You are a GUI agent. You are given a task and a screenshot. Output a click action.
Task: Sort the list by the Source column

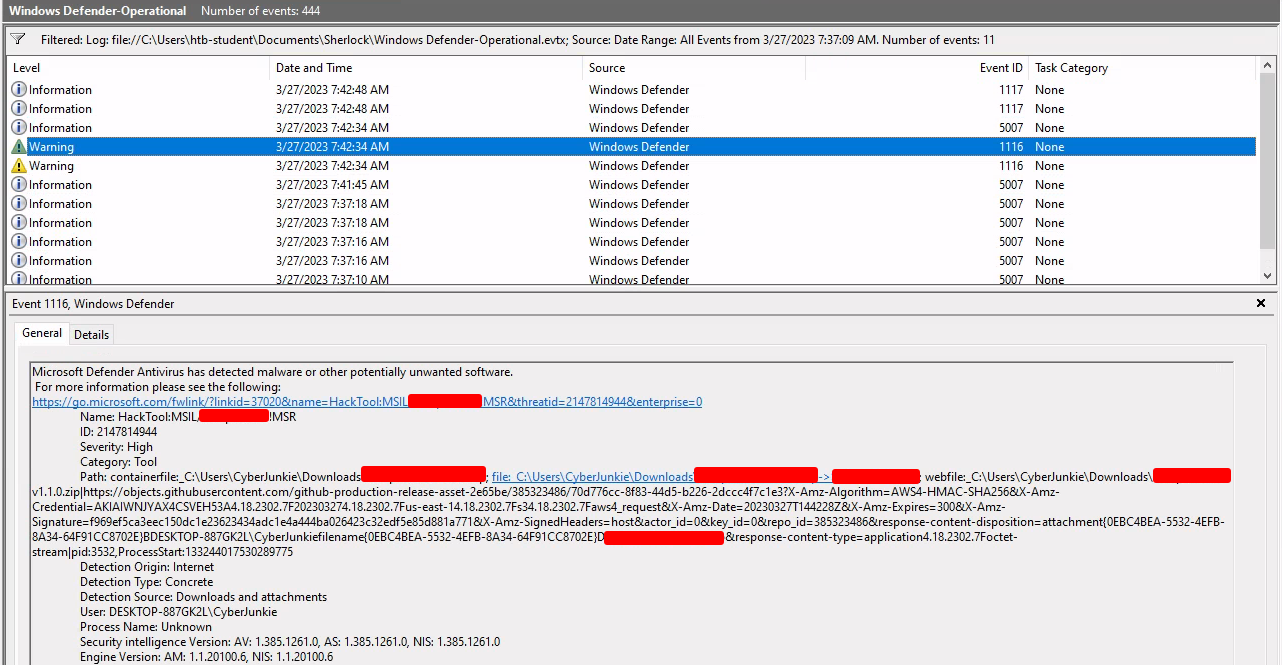(x=607, y=68)
